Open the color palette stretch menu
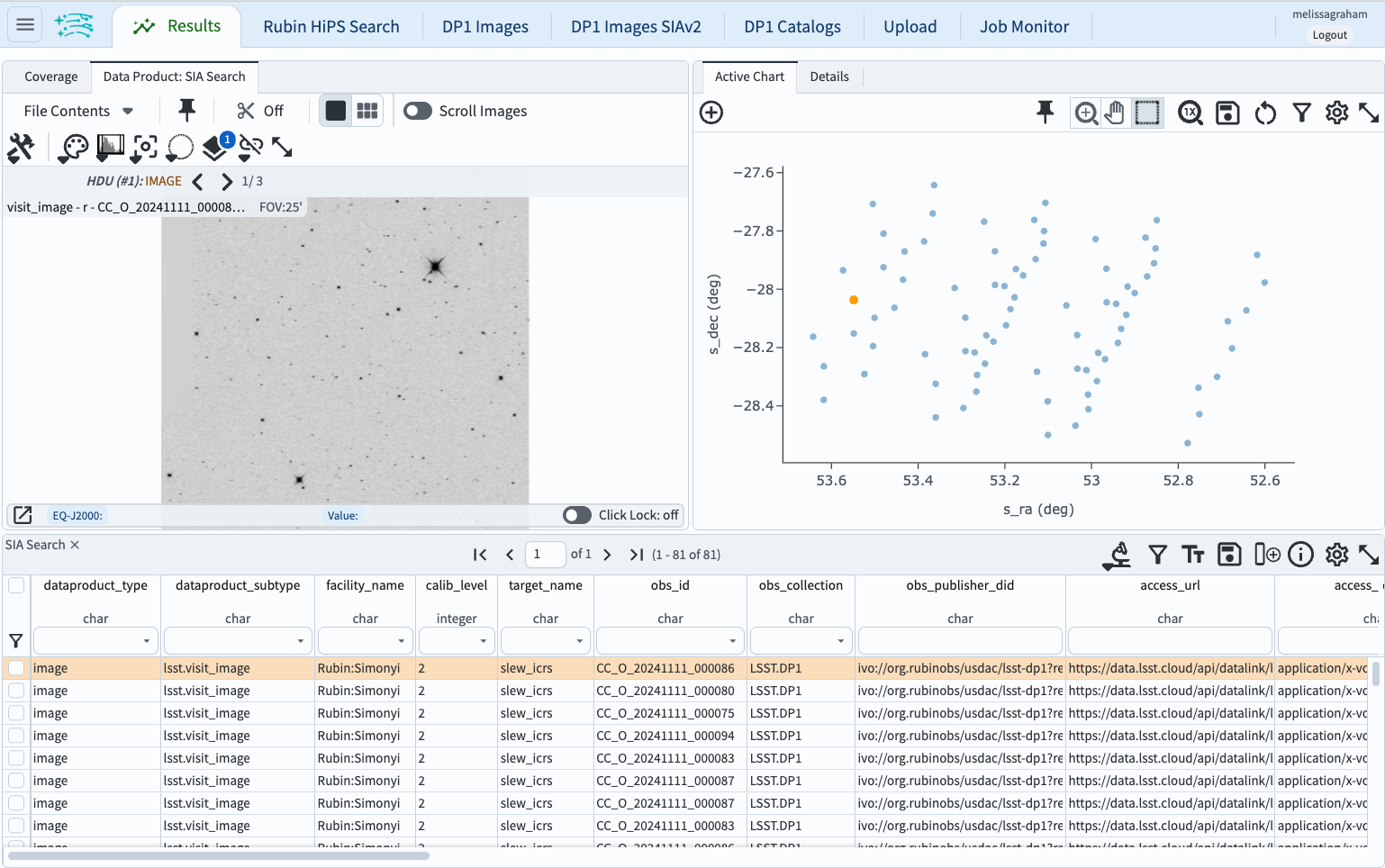Screen dimensions: 1385x868 tap(74, 147)
